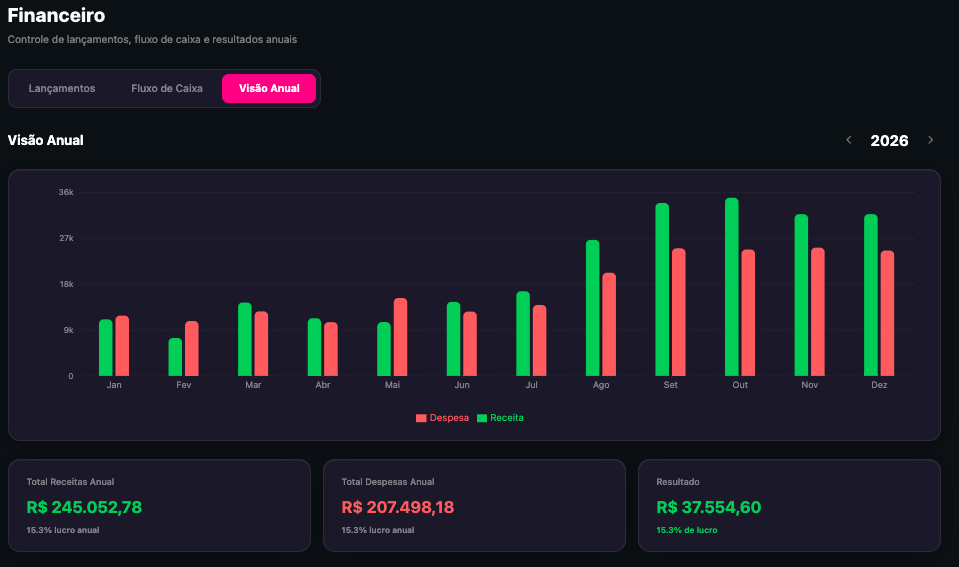The image size is (959, 567).
Task: Click the Total Despesas Anual card title
Action: (x=388, y=482)
